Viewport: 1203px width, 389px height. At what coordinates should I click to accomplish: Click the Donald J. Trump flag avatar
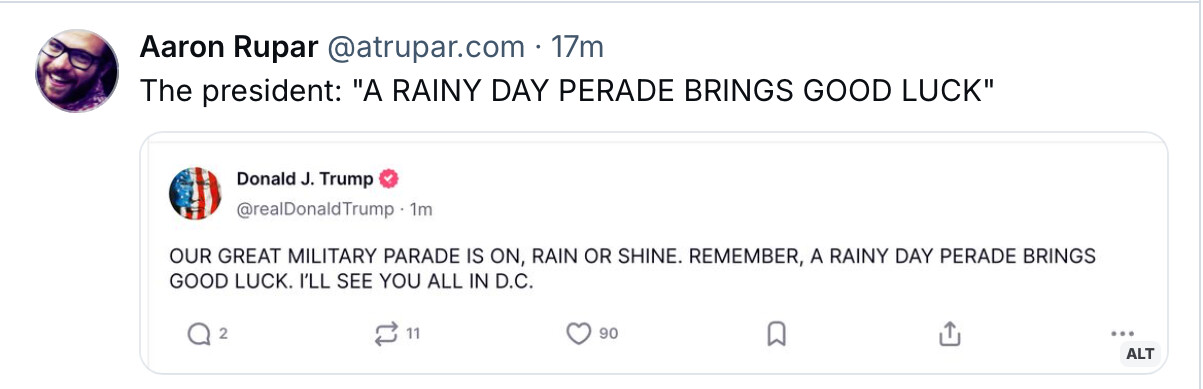(x=196, y=193)
